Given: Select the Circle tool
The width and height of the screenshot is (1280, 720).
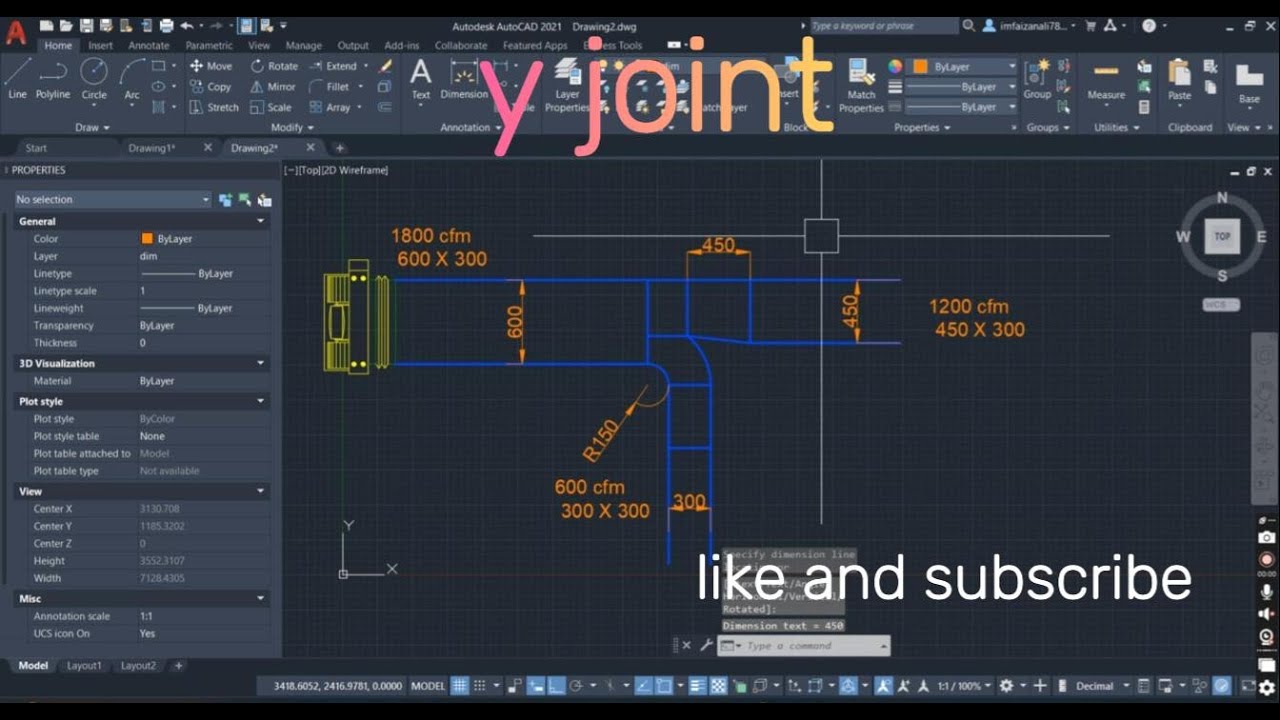Looking at the screenshot, I should 94,78.
